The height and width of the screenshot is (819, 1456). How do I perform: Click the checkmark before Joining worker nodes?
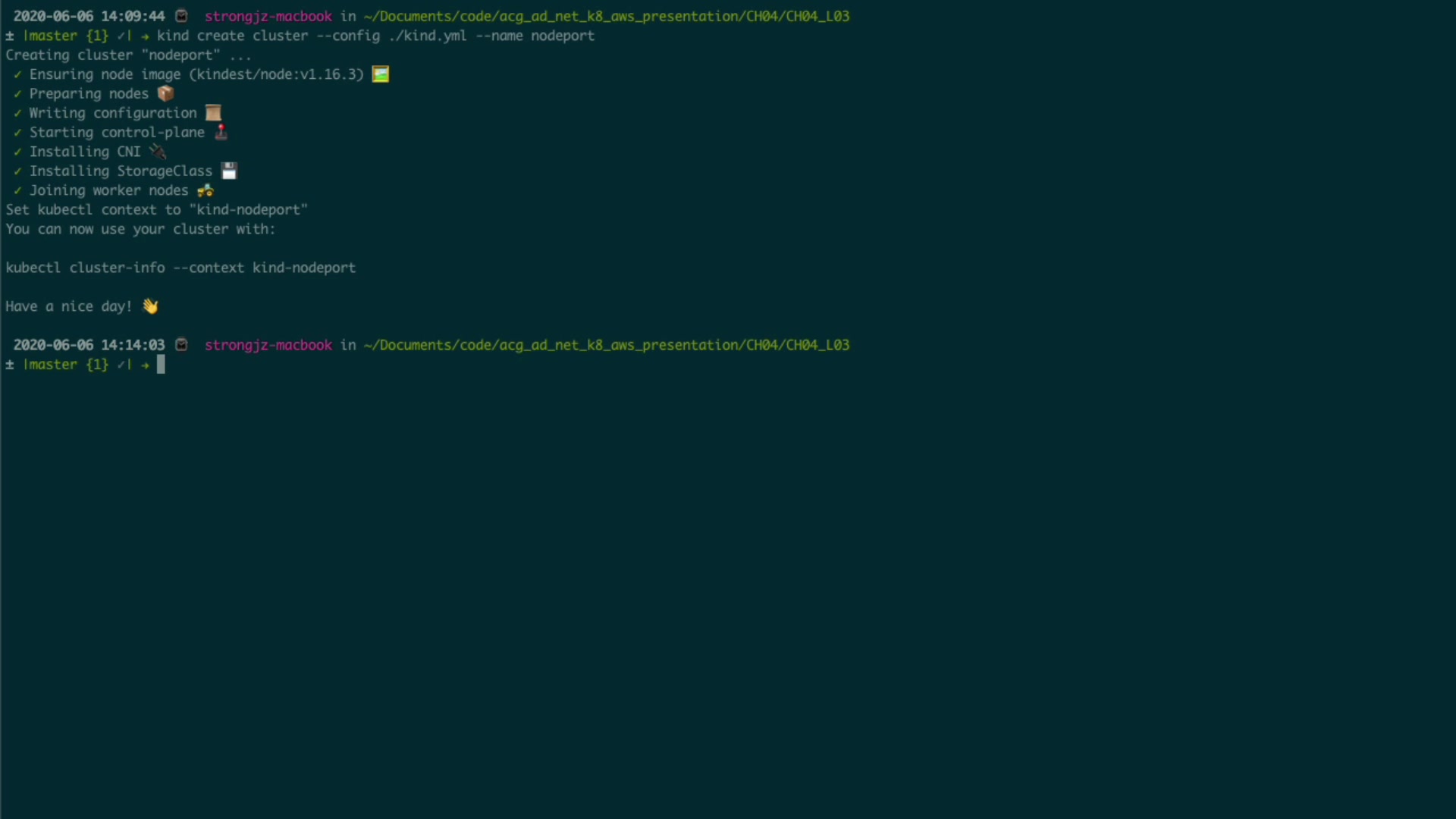tap(17, 190)
